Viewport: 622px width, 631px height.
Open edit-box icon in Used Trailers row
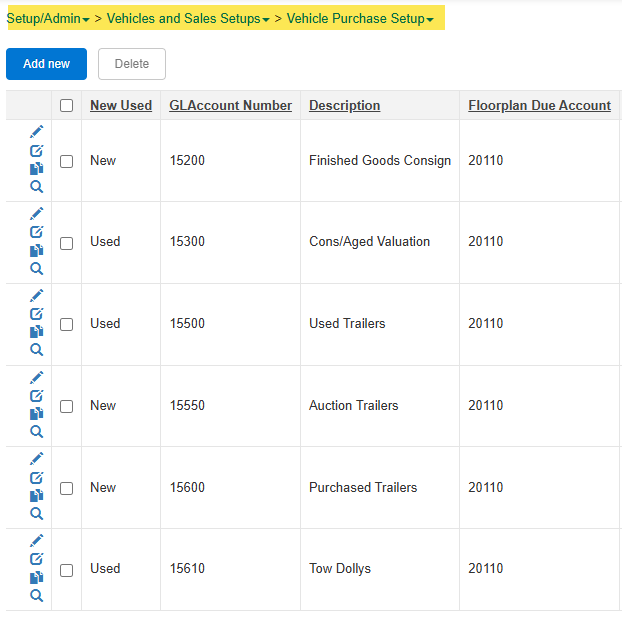(x=37, y=313)
